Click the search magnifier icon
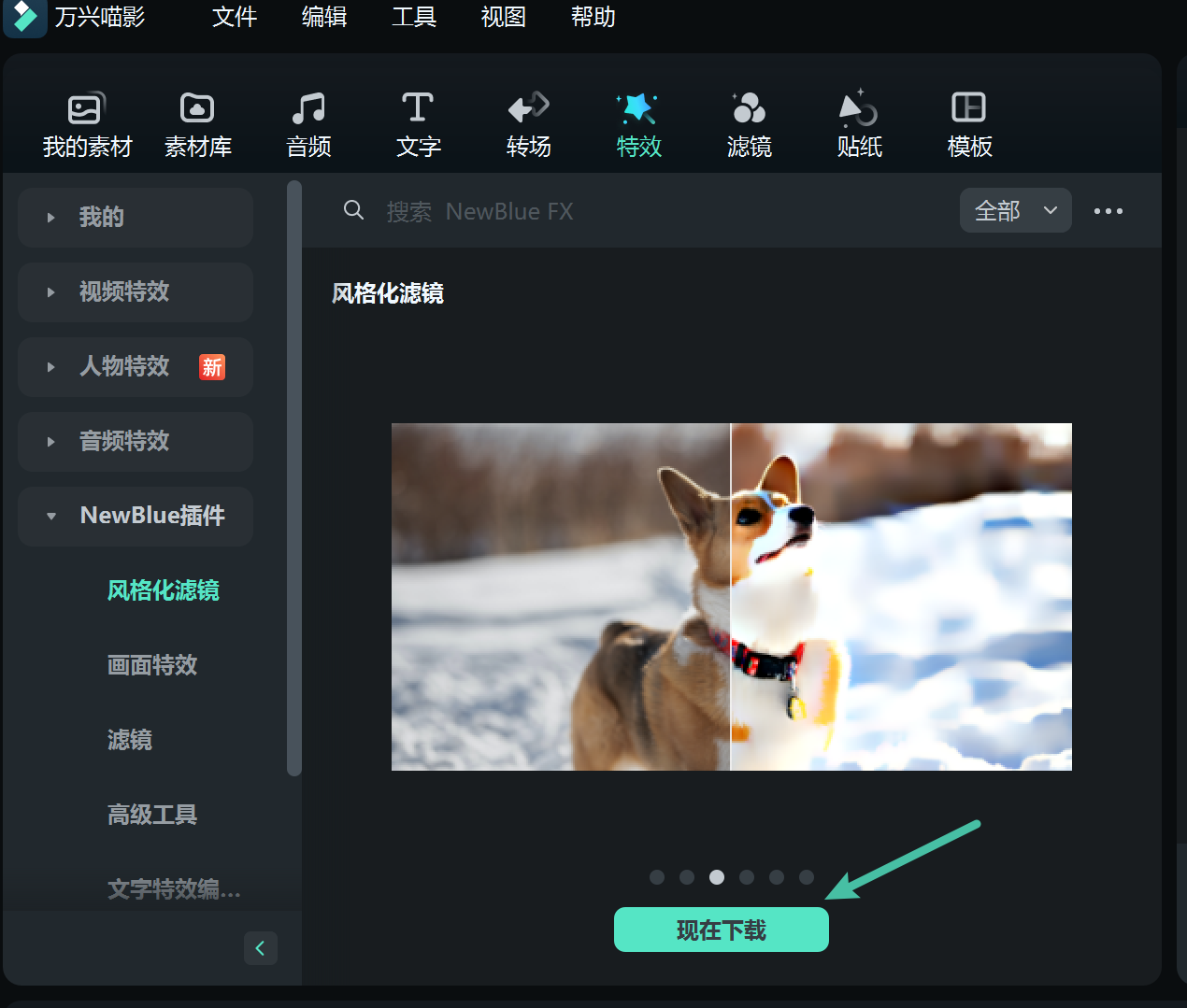 (x=353, y=210)
